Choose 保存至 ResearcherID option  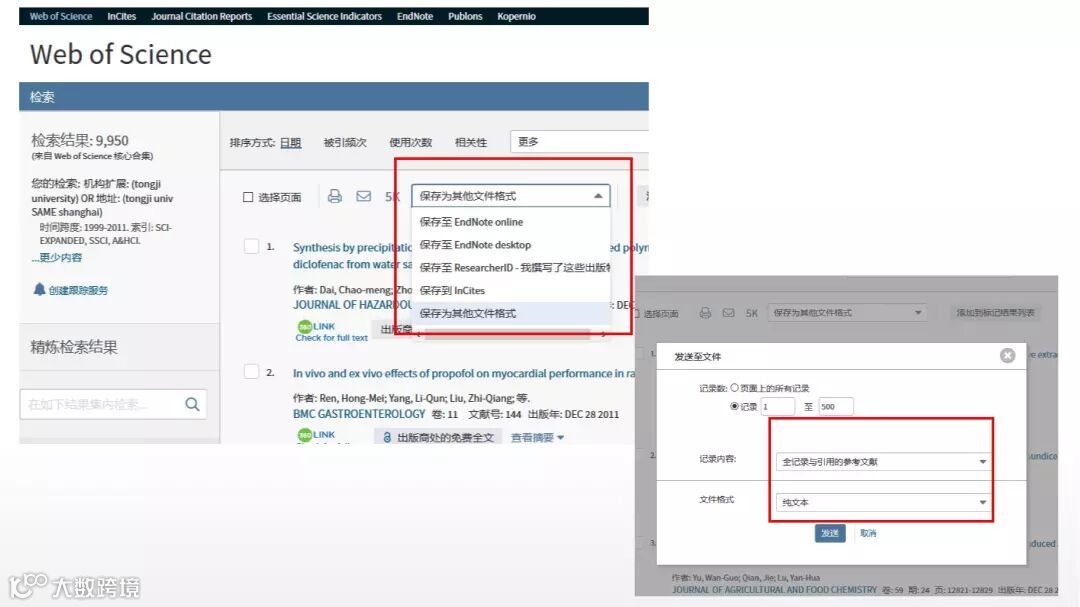tap(511, 267)
